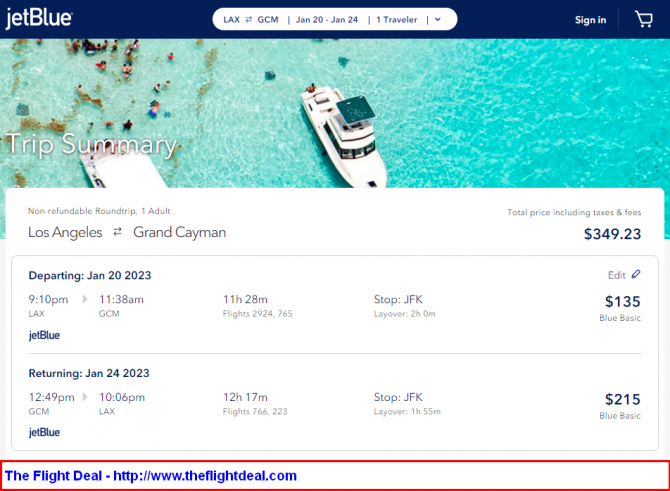This screenshot has width=670, height=491.
Task: Click Flights 766, 223 text
Action: pyautogui.click(x=255, y=412)
